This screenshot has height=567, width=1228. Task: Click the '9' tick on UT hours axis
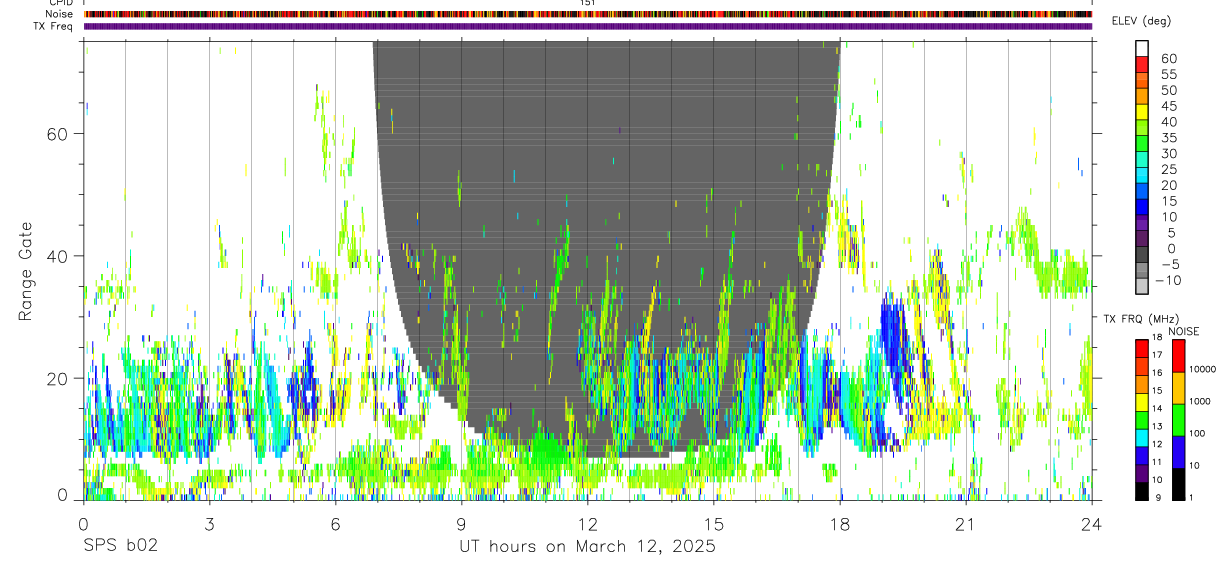pos(461,523)
